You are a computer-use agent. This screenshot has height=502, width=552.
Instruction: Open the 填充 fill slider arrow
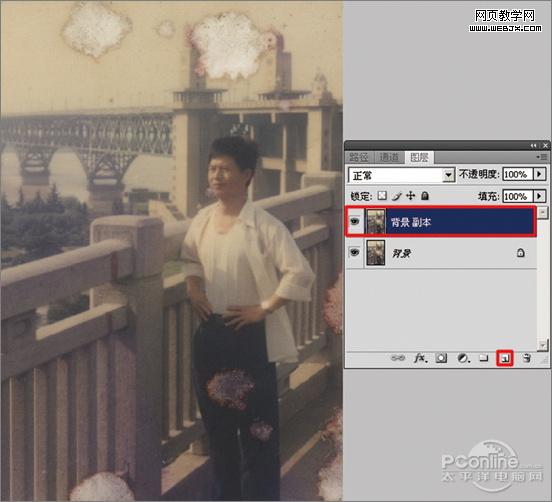tap(539, 196)
